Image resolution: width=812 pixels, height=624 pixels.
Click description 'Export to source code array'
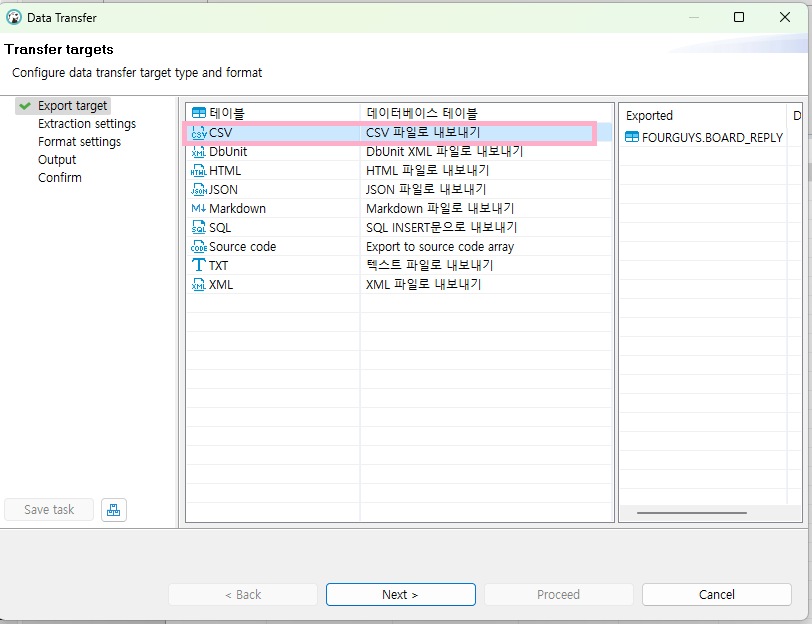point(440,247)
